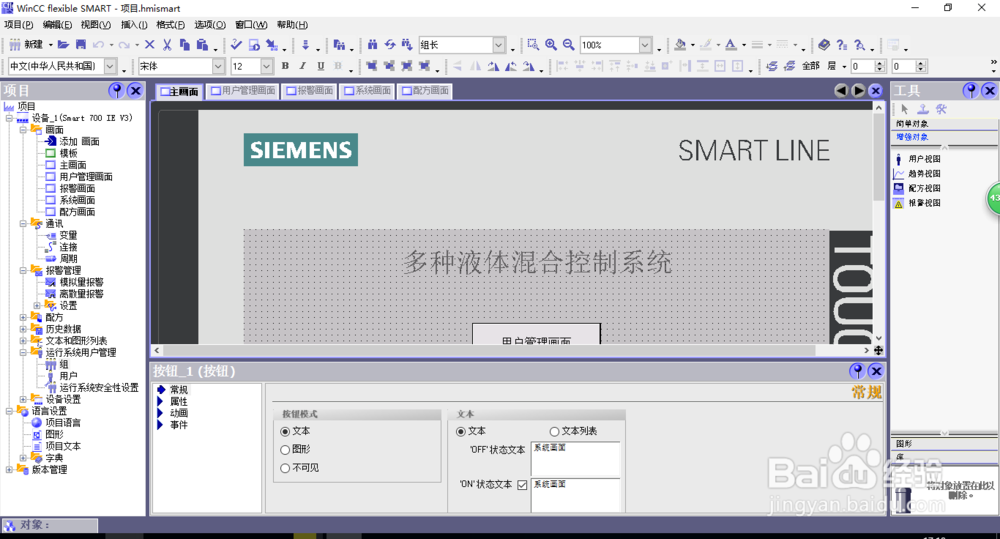Screen dimensions: 1000x539
Task: Open 属性 in the button properties list
Action: click(x=179, y=401)
